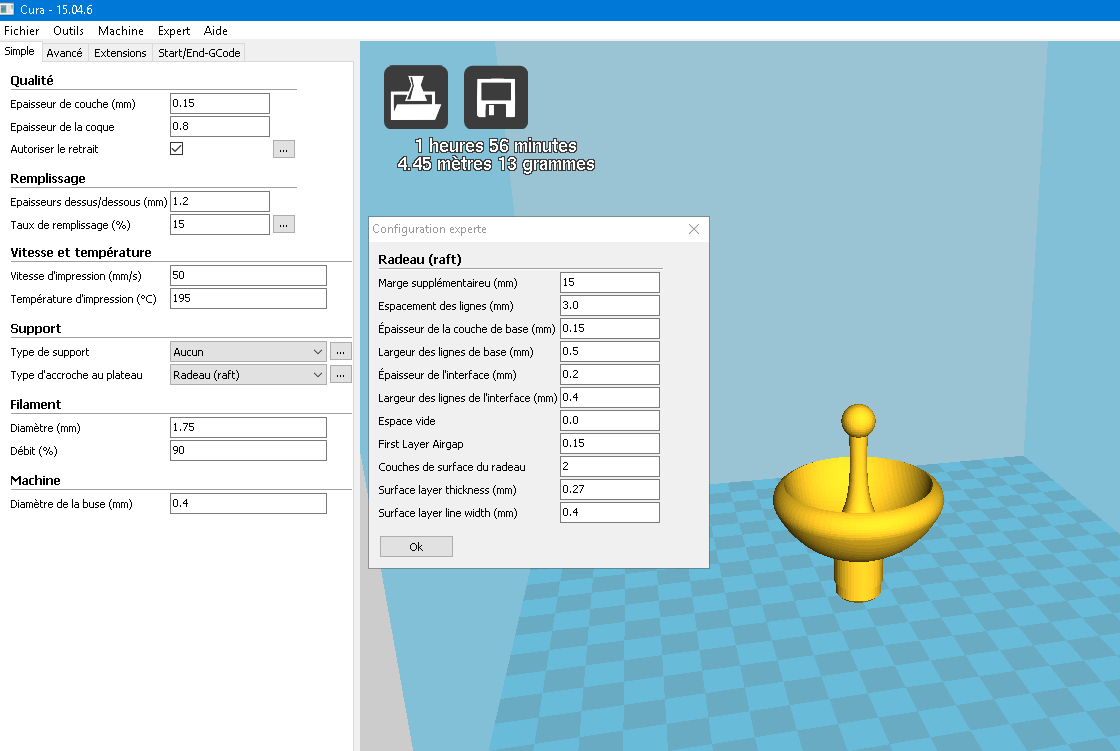The image size is (1120, 751).
Task: Click the Couches de surface du radeau field
Action: [610, 466]
